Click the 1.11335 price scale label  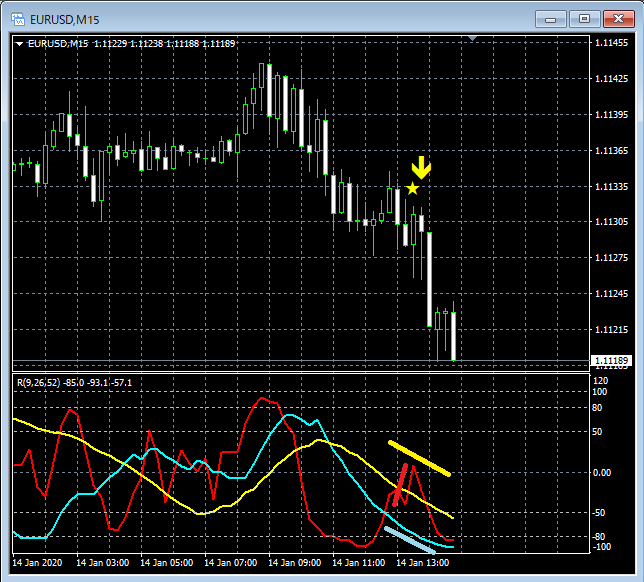611,186
